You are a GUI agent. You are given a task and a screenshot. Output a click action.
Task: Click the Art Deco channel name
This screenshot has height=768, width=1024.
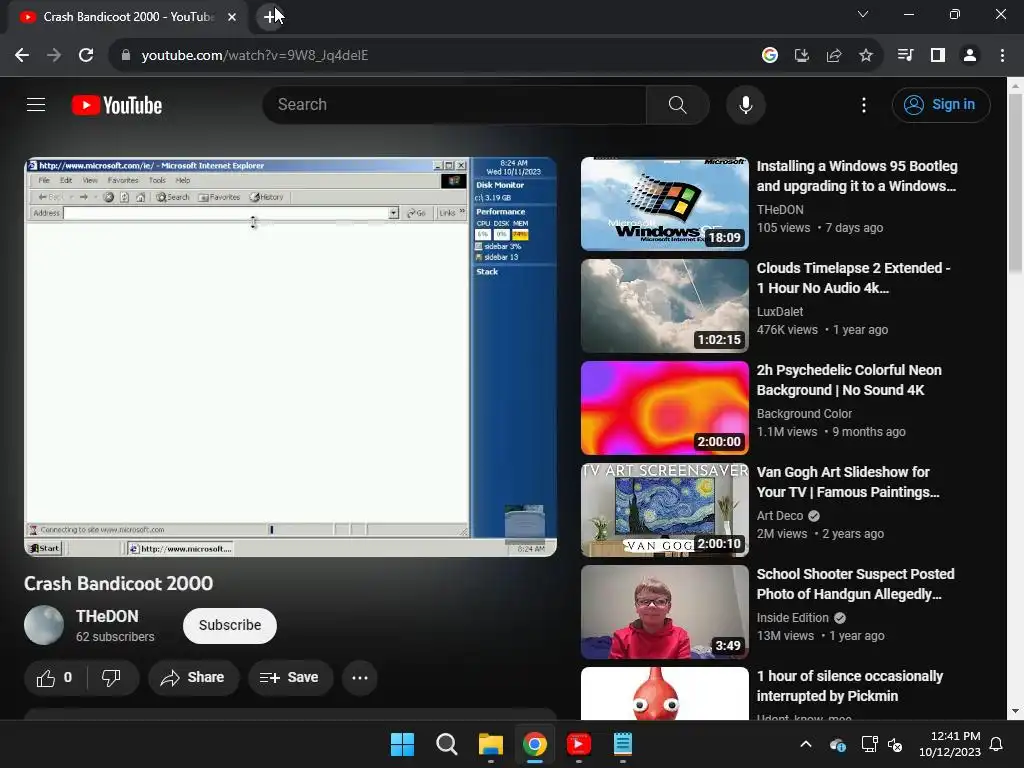pos(780,516)
